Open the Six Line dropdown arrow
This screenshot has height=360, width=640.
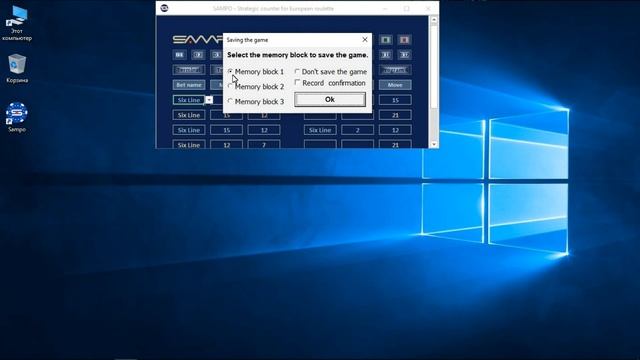(x=209, y=100)
